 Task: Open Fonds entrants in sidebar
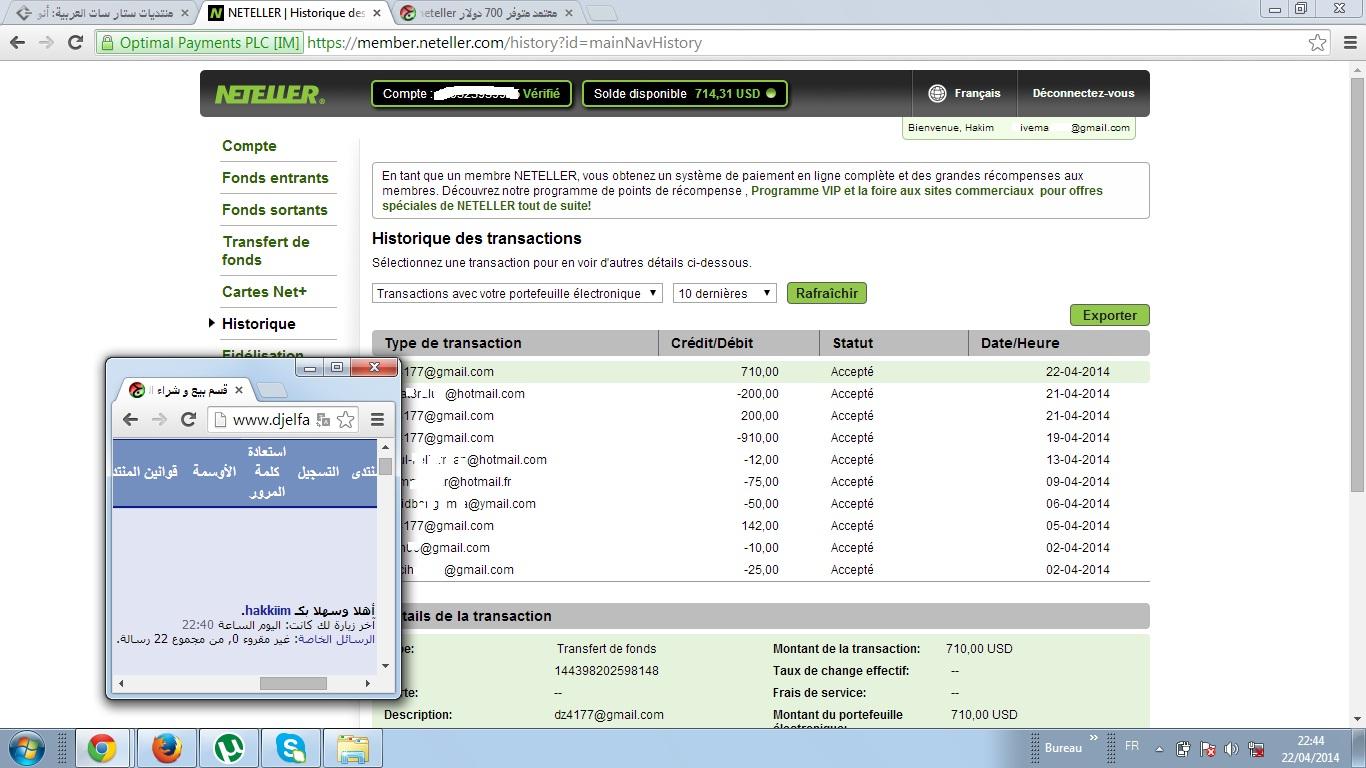click(x=275, y=178)
